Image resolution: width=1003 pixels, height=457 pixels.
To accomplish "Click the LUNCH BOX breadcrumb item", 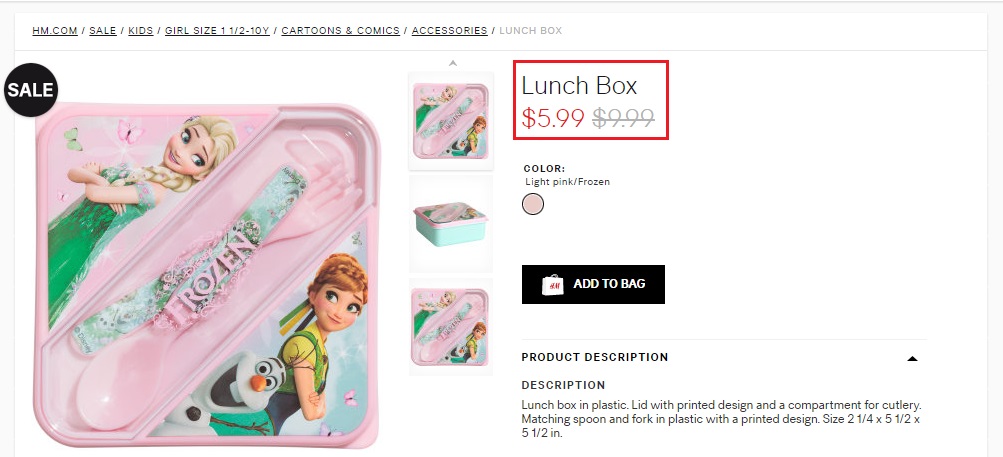I will click(x=530, y=31).
